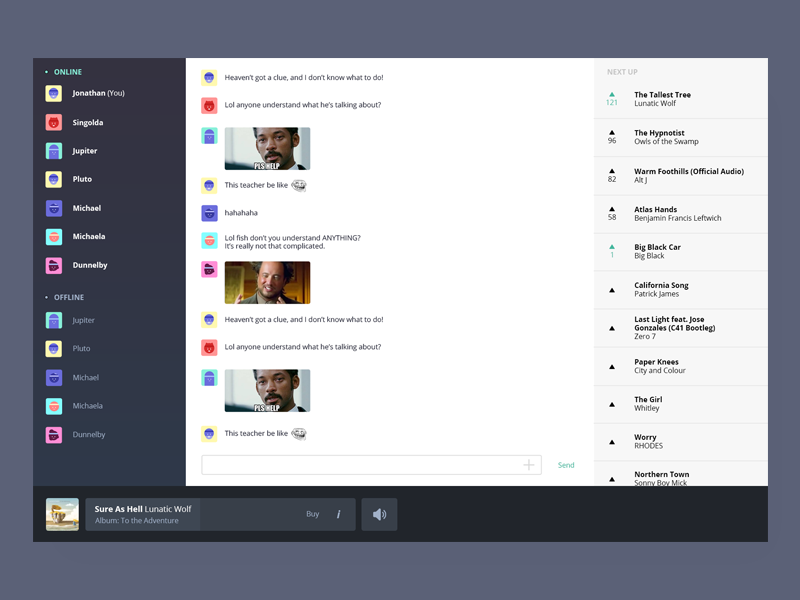The height and width of the screenshot is (600, 800).
Task: Upvote The Tallest Tree by Lunatic Wolf
Action: 612,94
